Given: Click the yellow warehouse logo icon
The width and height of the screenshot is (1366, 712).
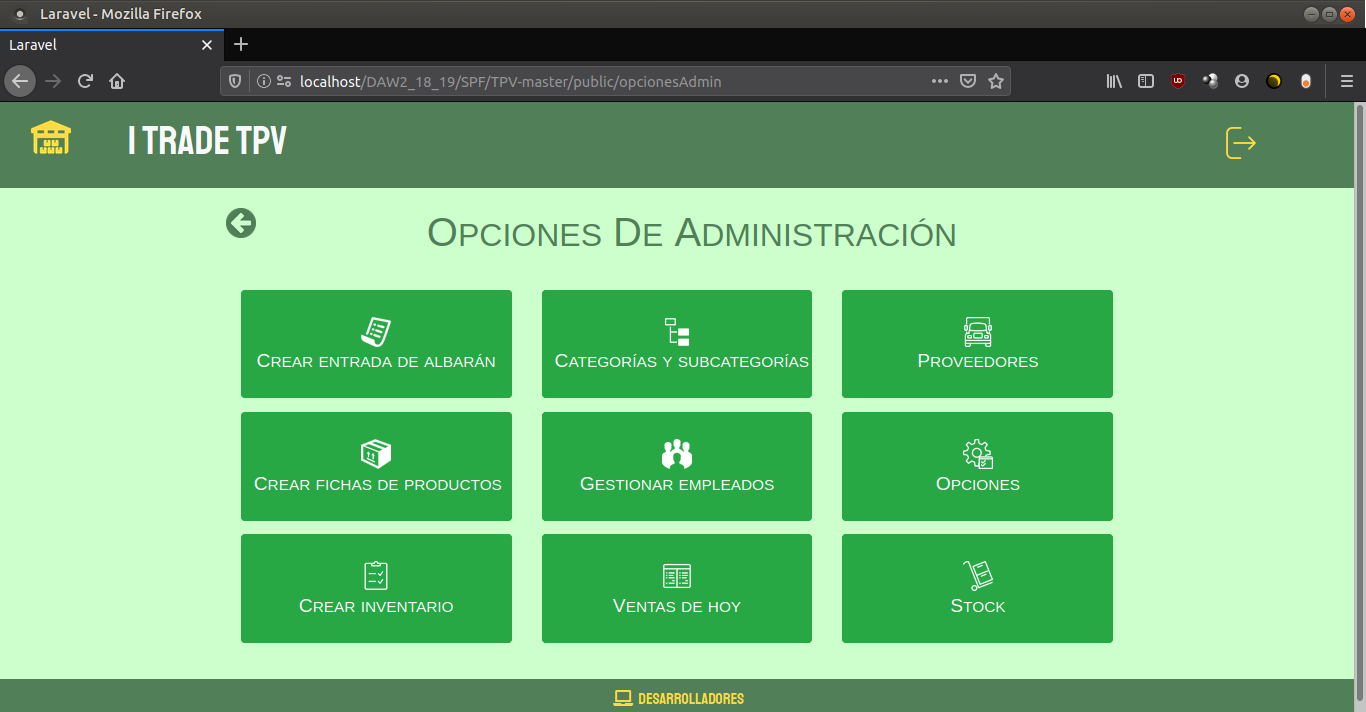Looking at the screenshot, I should (x=51, y=138).
